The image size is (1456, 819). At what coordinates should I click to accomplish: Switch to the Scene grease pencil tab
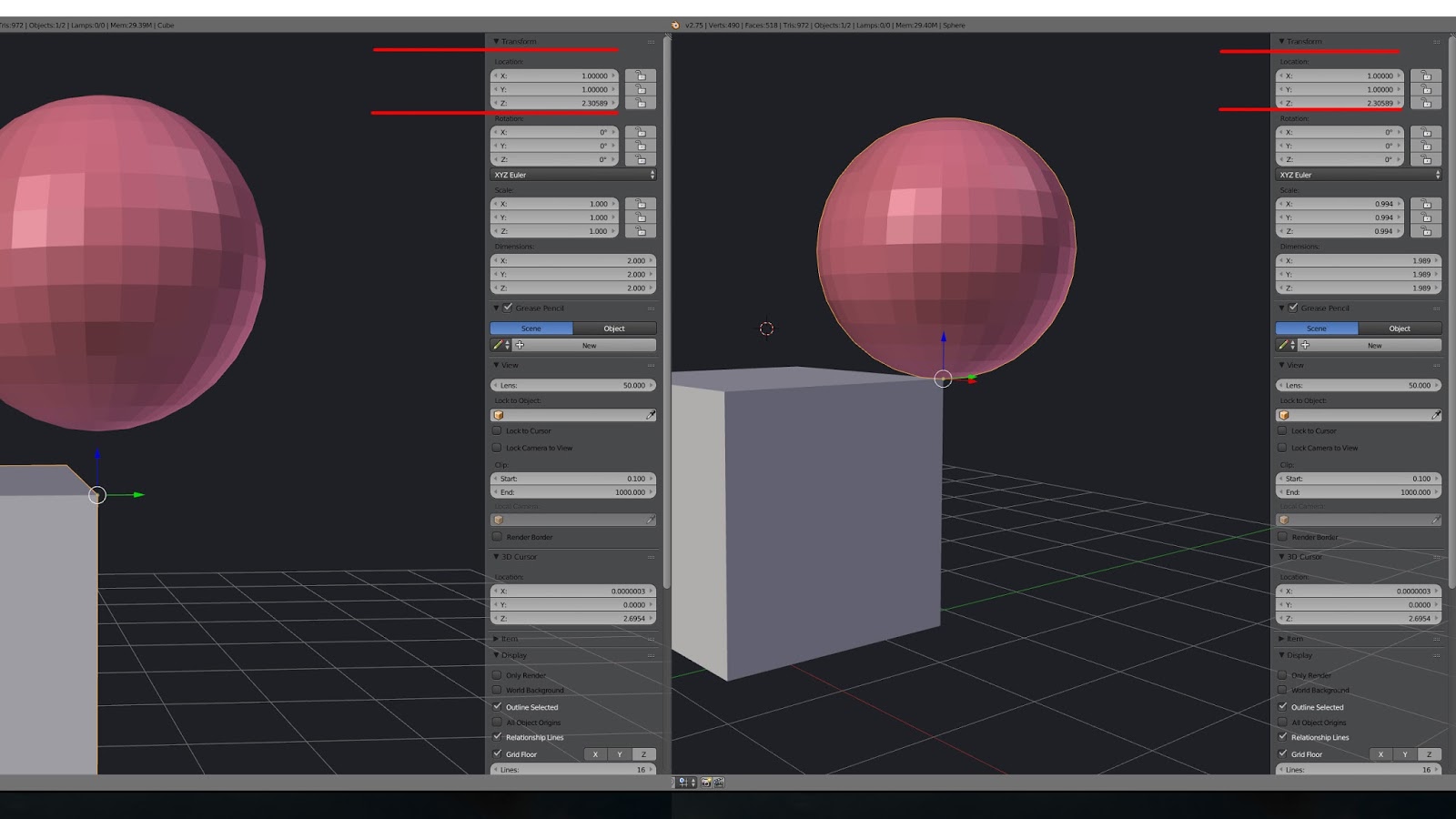click(x=531, y=328)
